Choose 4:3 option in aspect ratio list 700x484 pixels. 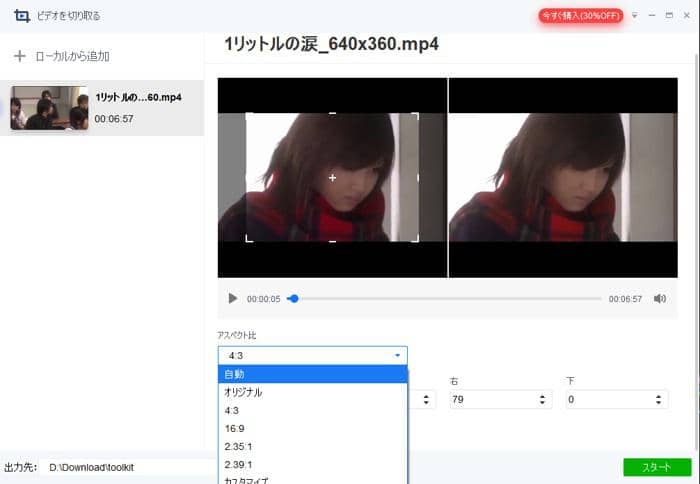(312, 410)
